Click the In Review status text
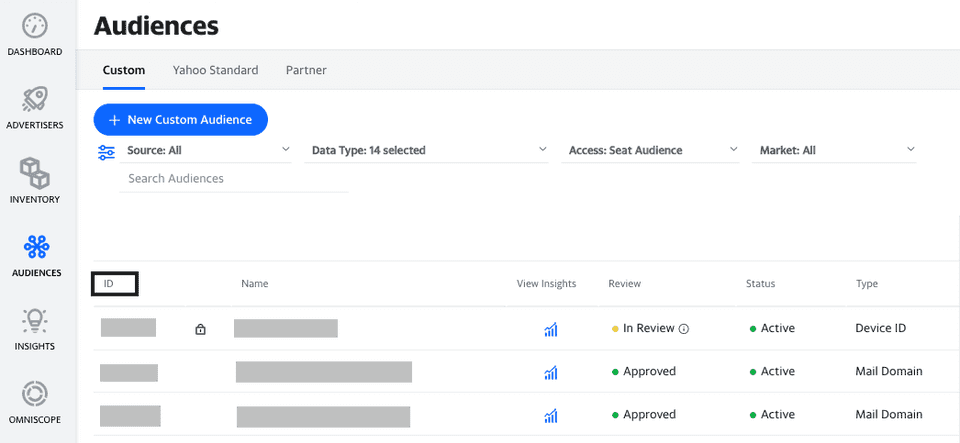The height and width of the screenshot is (443, 960). click(648, 329)
